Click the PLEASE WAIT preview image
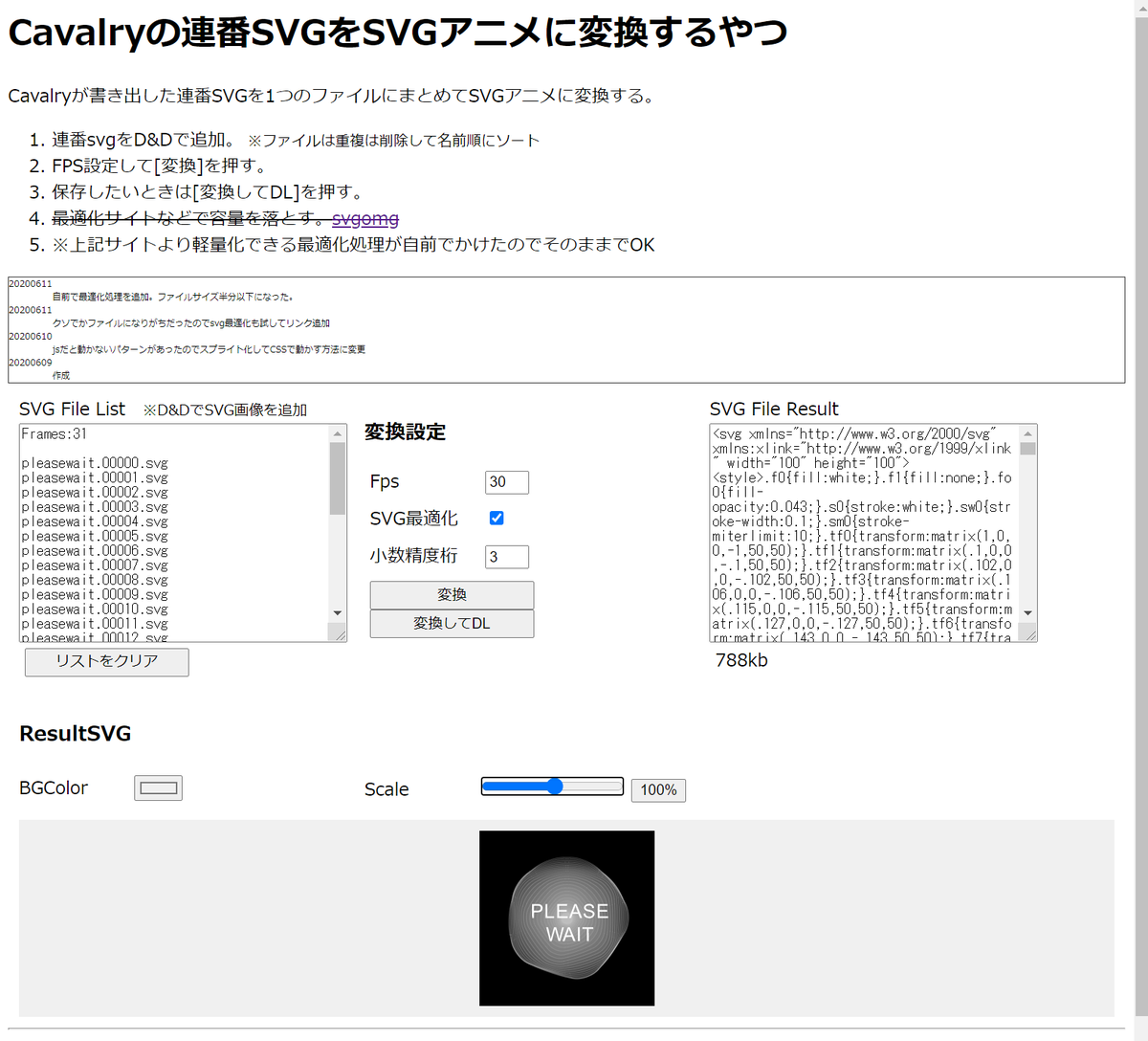Screen dimensions: 1148x1041 (567, 919)
